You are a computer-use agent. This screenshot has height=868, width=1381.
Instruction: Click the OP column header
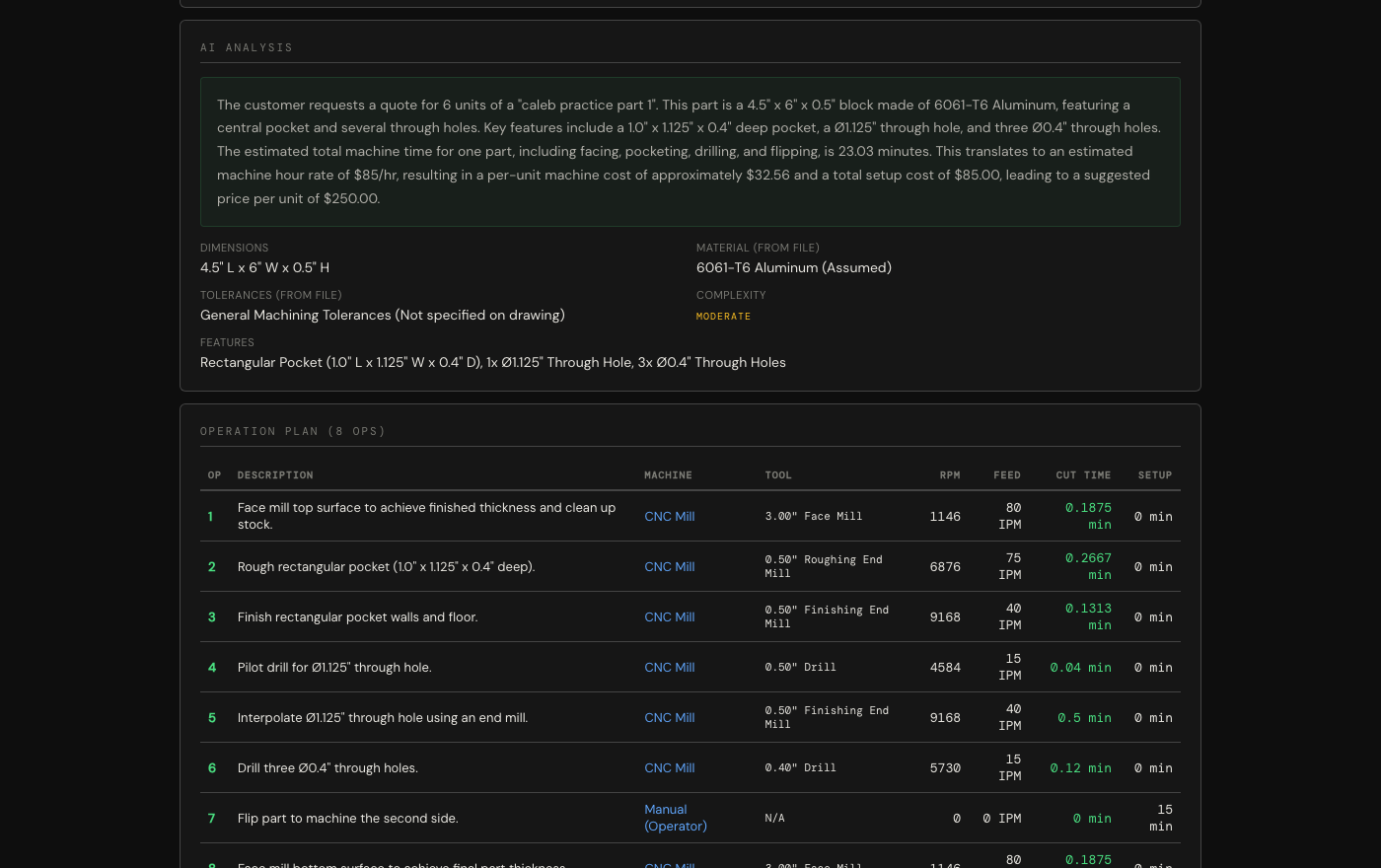[x=214, y=475]
